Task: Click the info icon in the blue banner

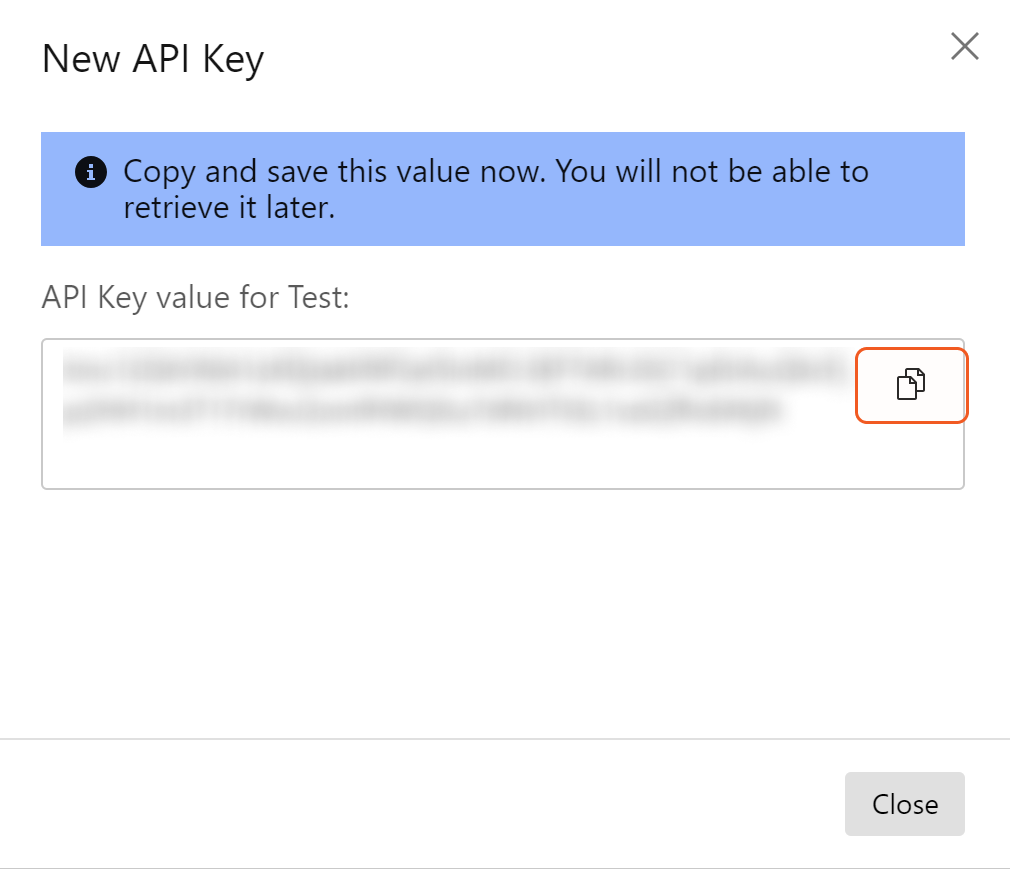Action: [90, 173]
